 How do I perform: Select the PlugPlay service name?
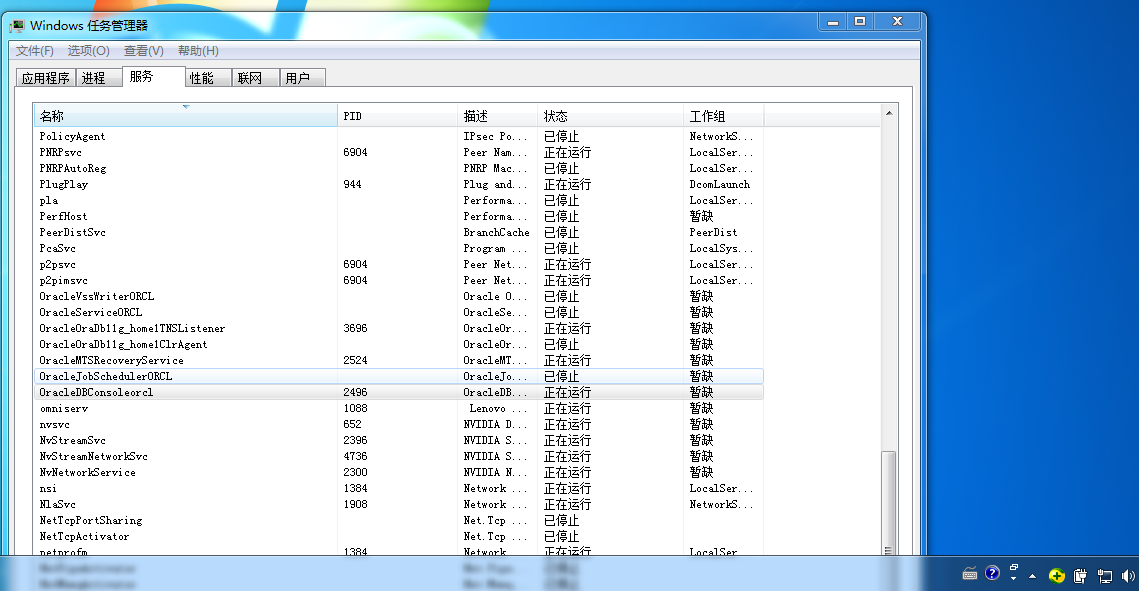coord(63,184)
